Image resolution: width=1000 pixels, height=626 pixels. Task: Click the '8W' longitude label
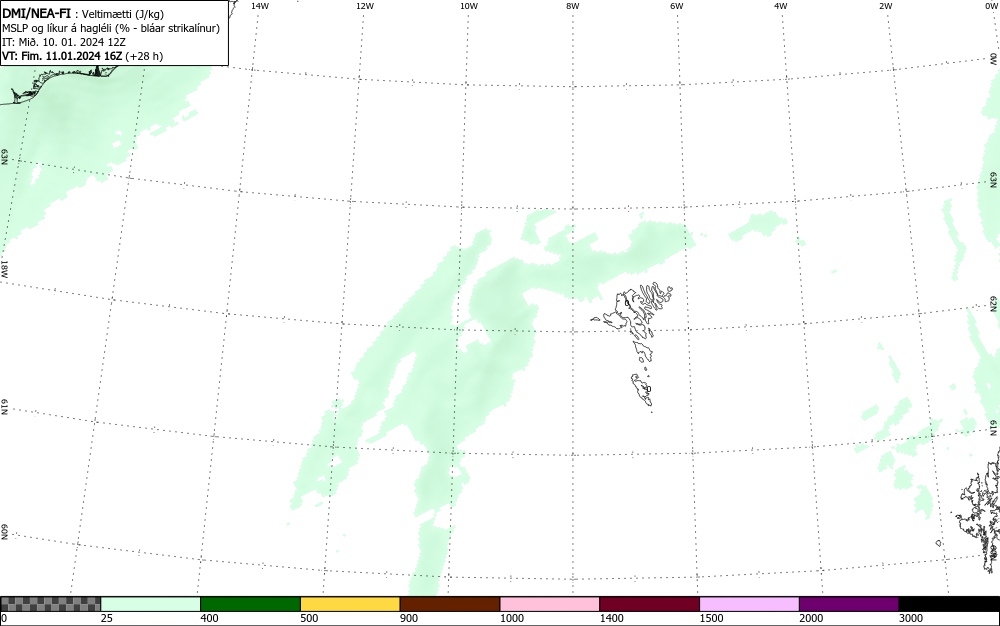coord(573,6)
